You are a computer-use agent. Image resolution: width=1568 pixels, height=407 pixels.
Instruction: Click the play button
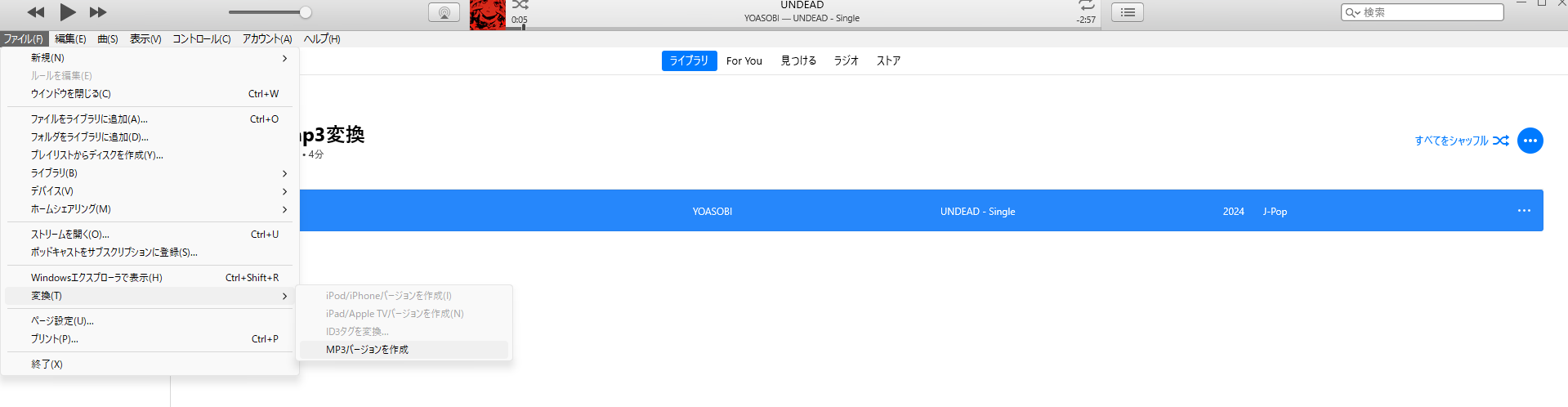(68, 12)
